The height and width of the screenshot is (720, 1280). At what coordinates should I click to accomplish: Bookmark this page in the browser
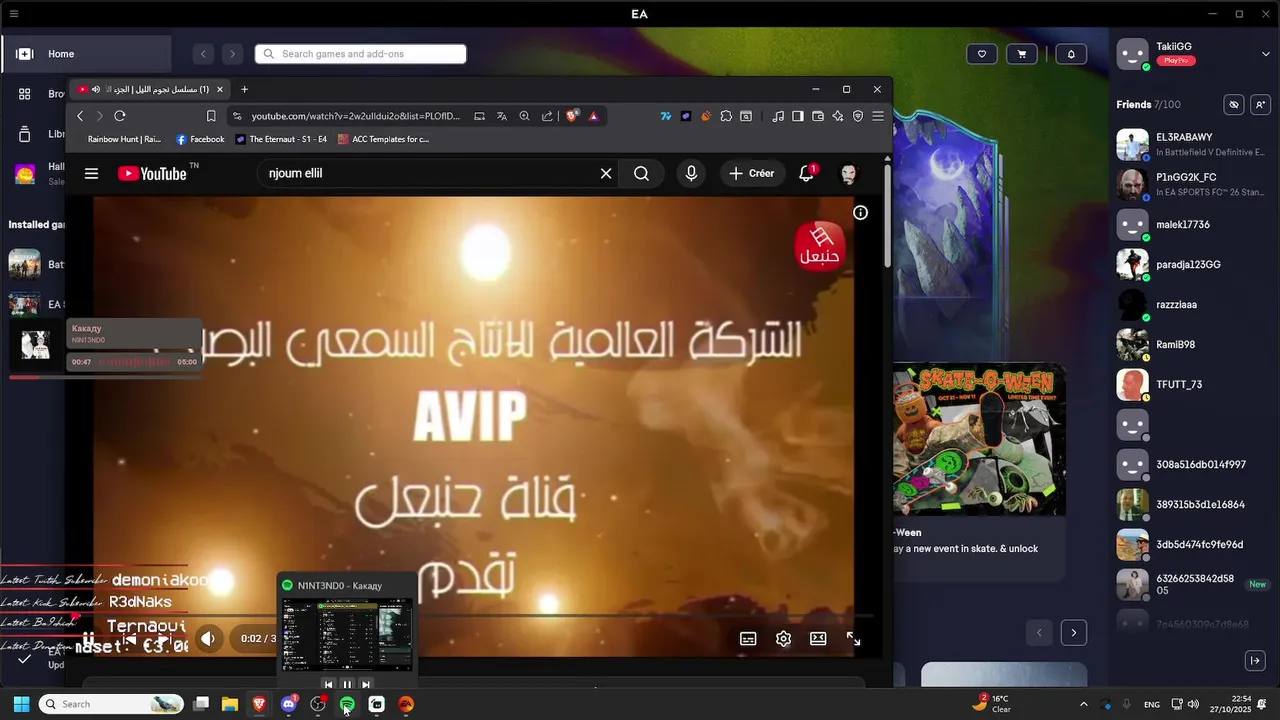click(211, 116)
